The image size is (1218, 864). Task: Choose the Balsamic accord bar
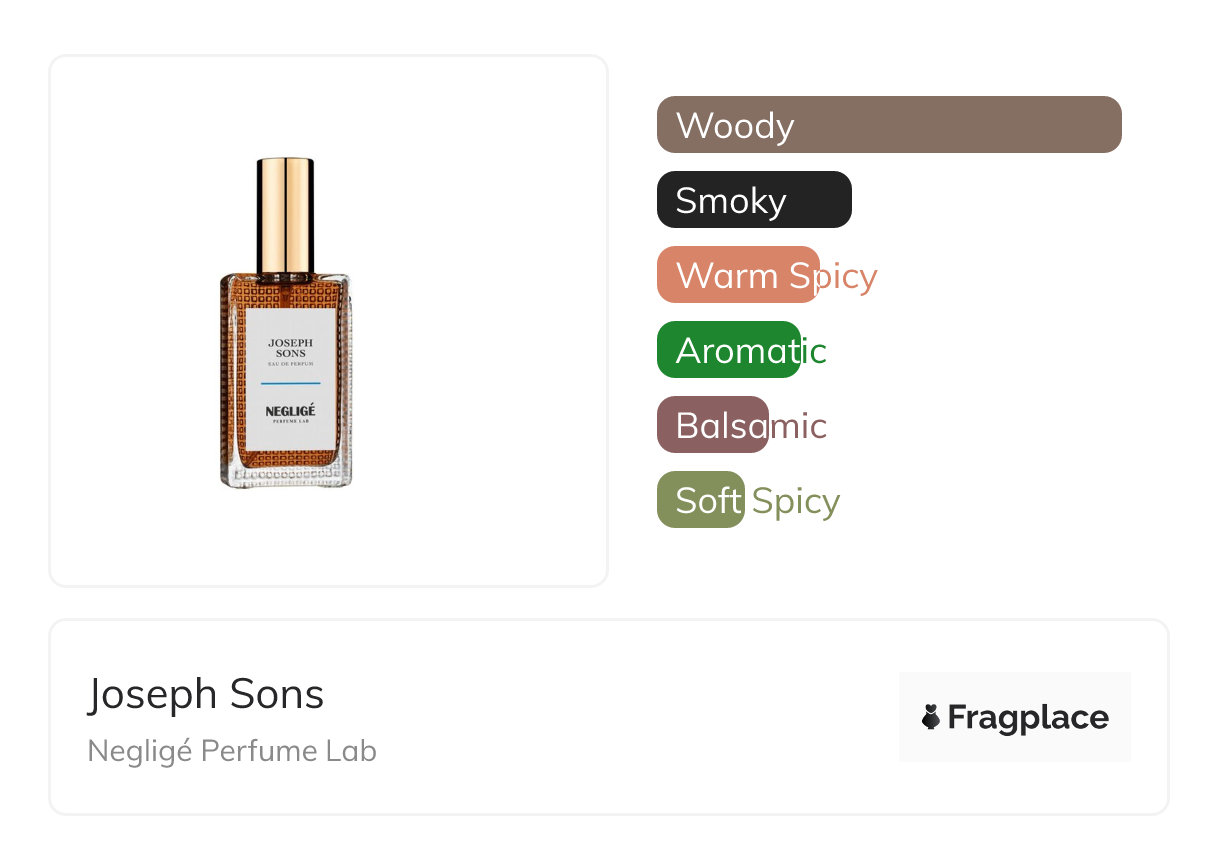click(712, 425)
